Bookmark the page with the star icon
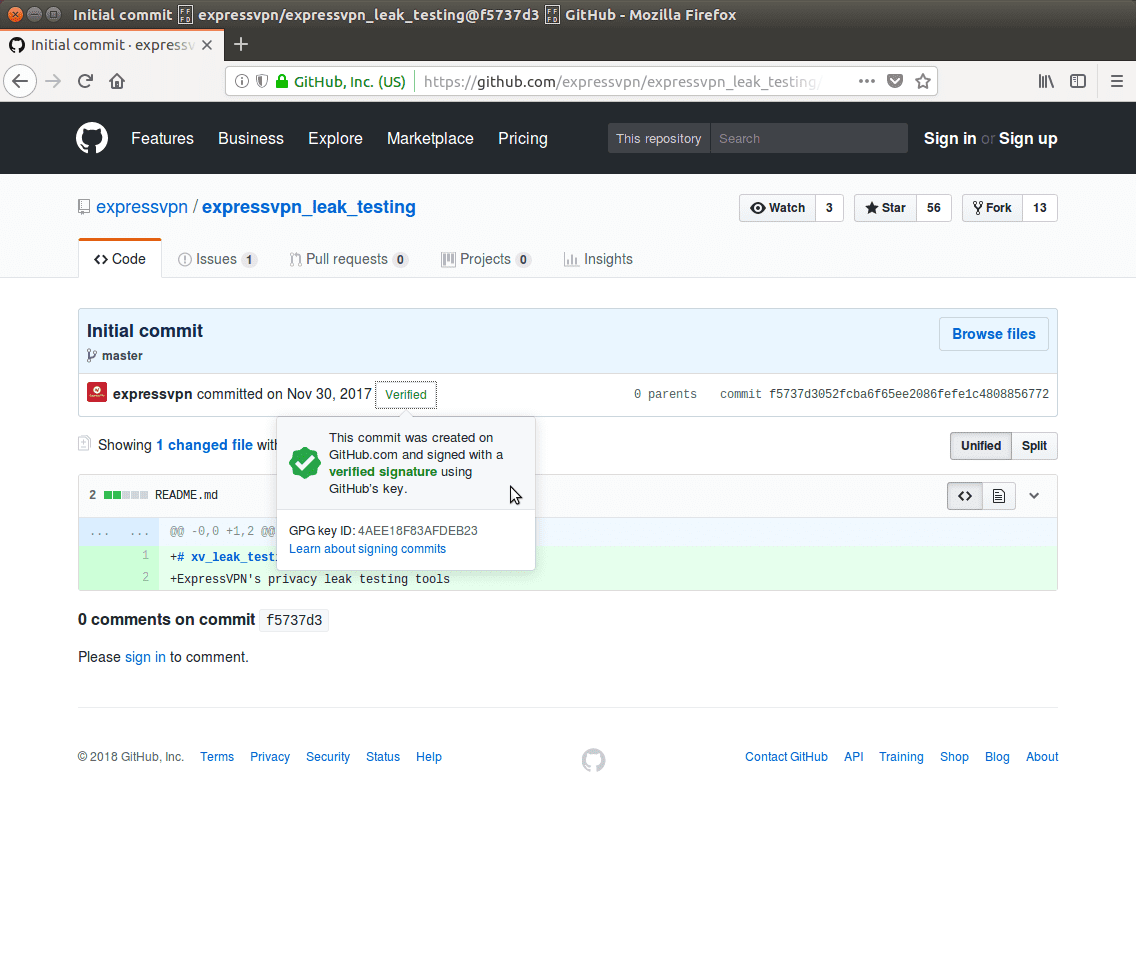The width and height of the screenshot is (1136, 966). tap(922, 81)
